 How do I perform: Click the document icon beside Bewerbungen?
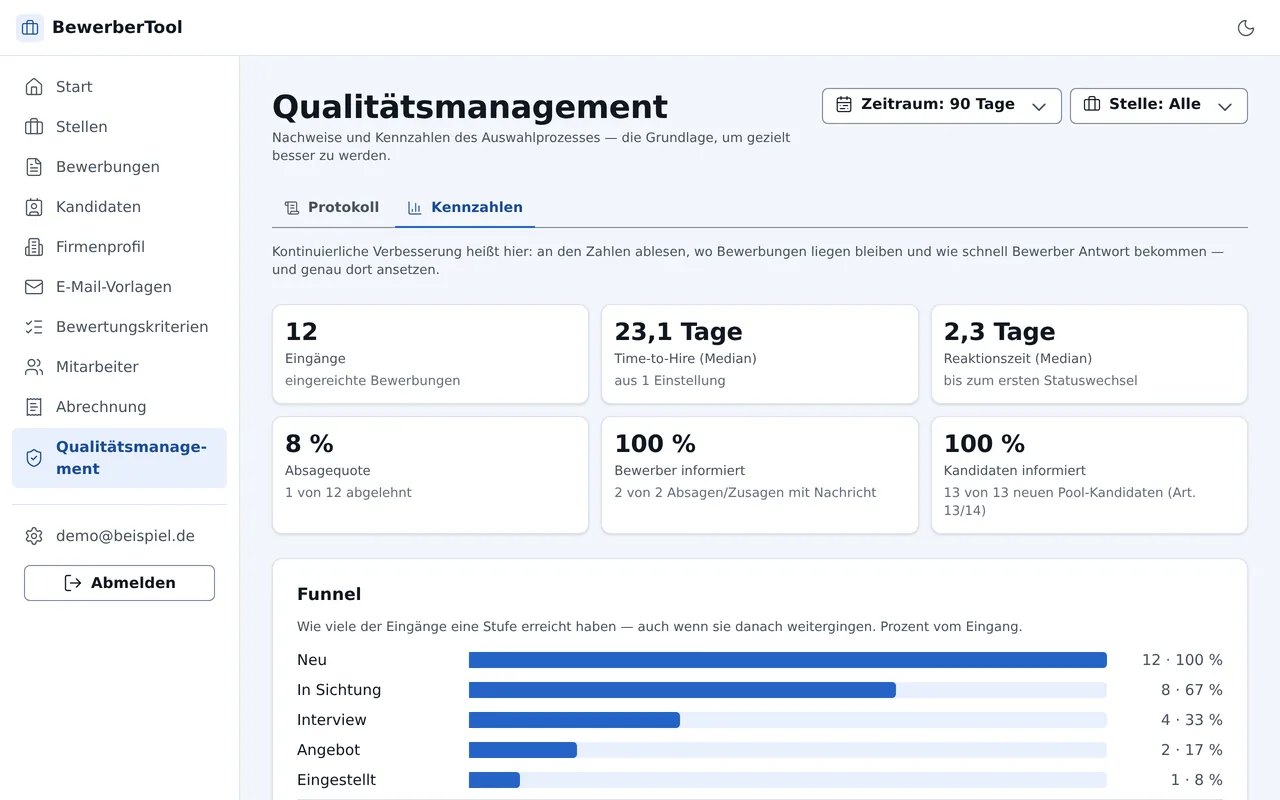34,167
